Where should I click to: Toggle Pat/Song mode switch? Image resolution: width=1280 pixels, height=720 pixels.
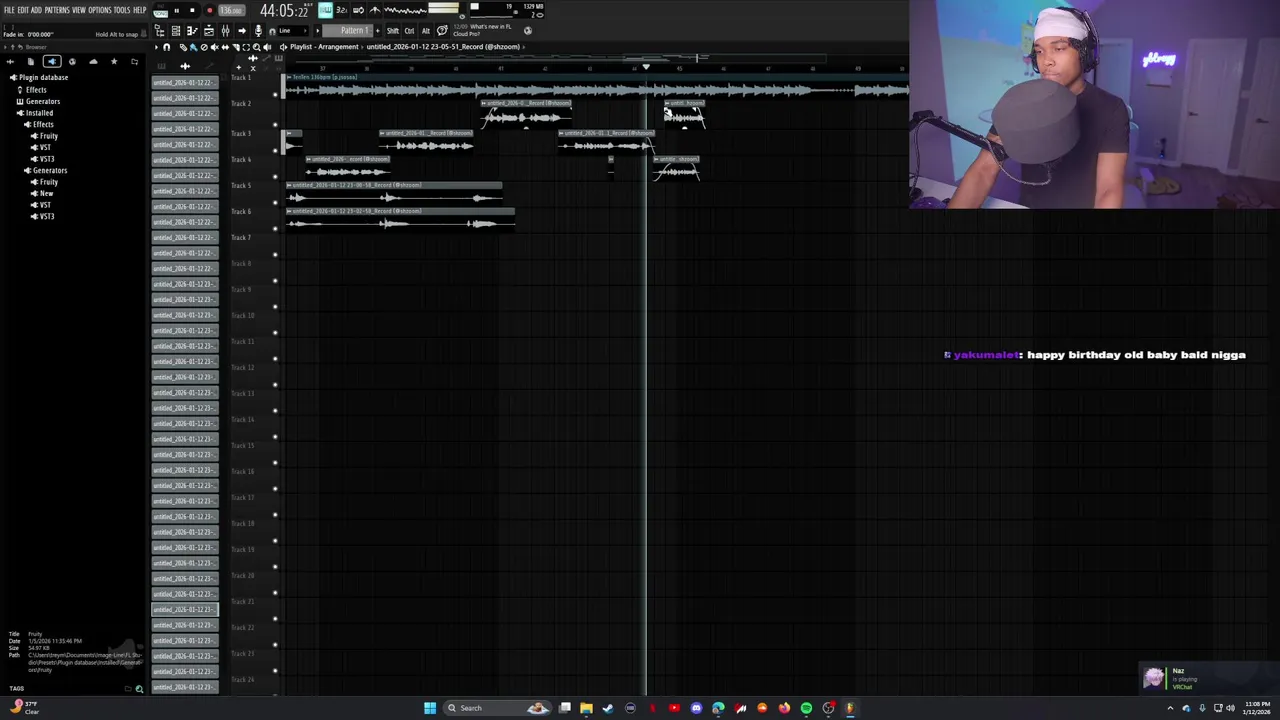(161, 12)
